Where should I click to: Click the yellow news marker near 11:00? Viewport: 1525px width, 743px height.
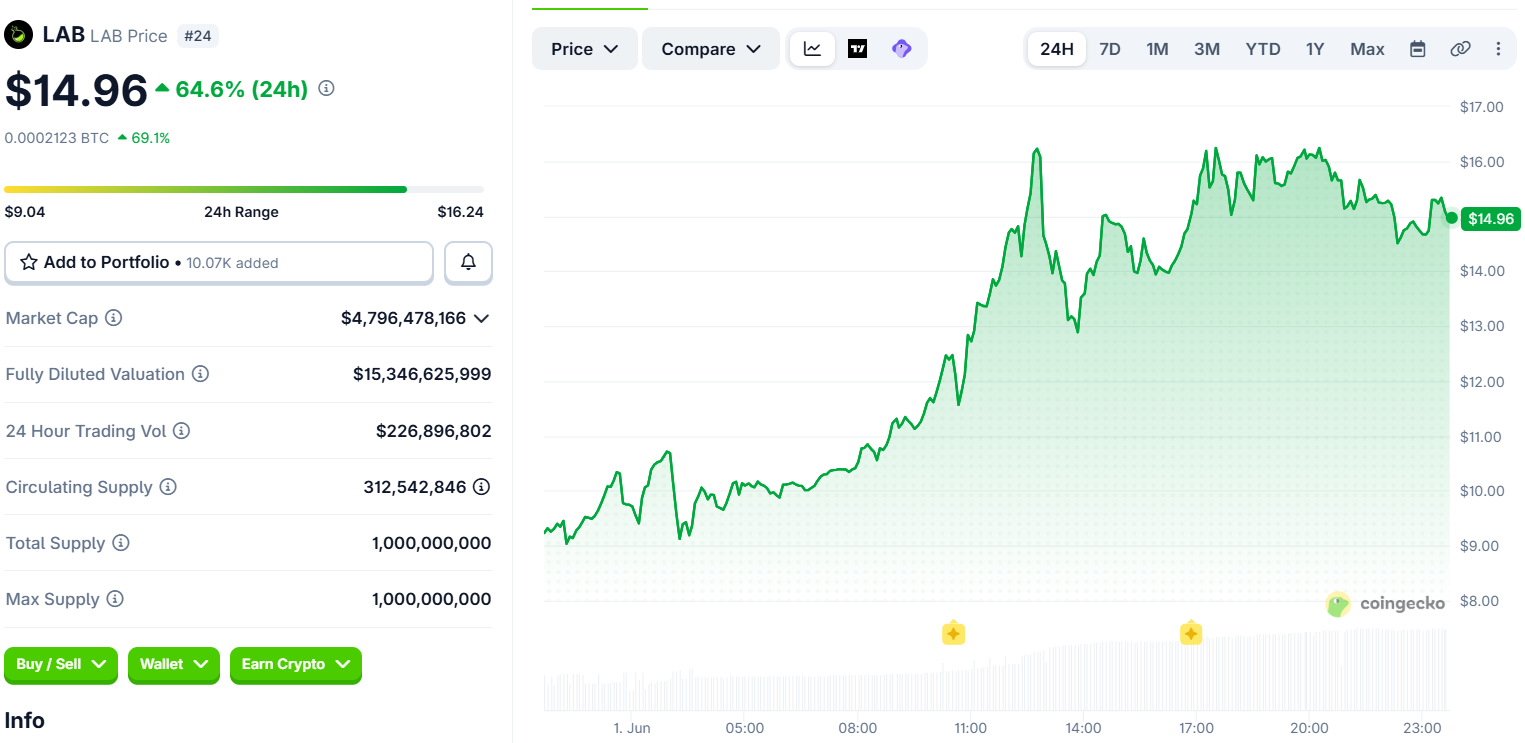(953, 633)
